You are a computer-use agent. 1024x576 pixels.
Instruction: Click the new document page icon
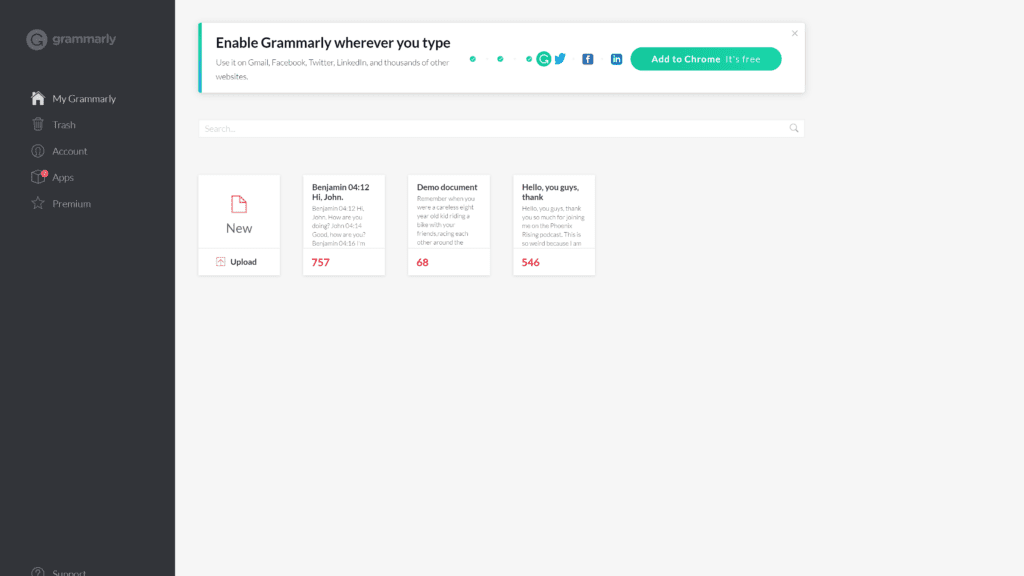click(239, 204)
